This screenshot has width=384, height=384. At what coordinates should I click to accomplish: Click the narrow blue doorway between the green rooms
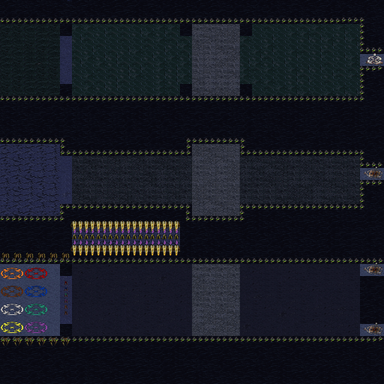[x=66, y=60]
